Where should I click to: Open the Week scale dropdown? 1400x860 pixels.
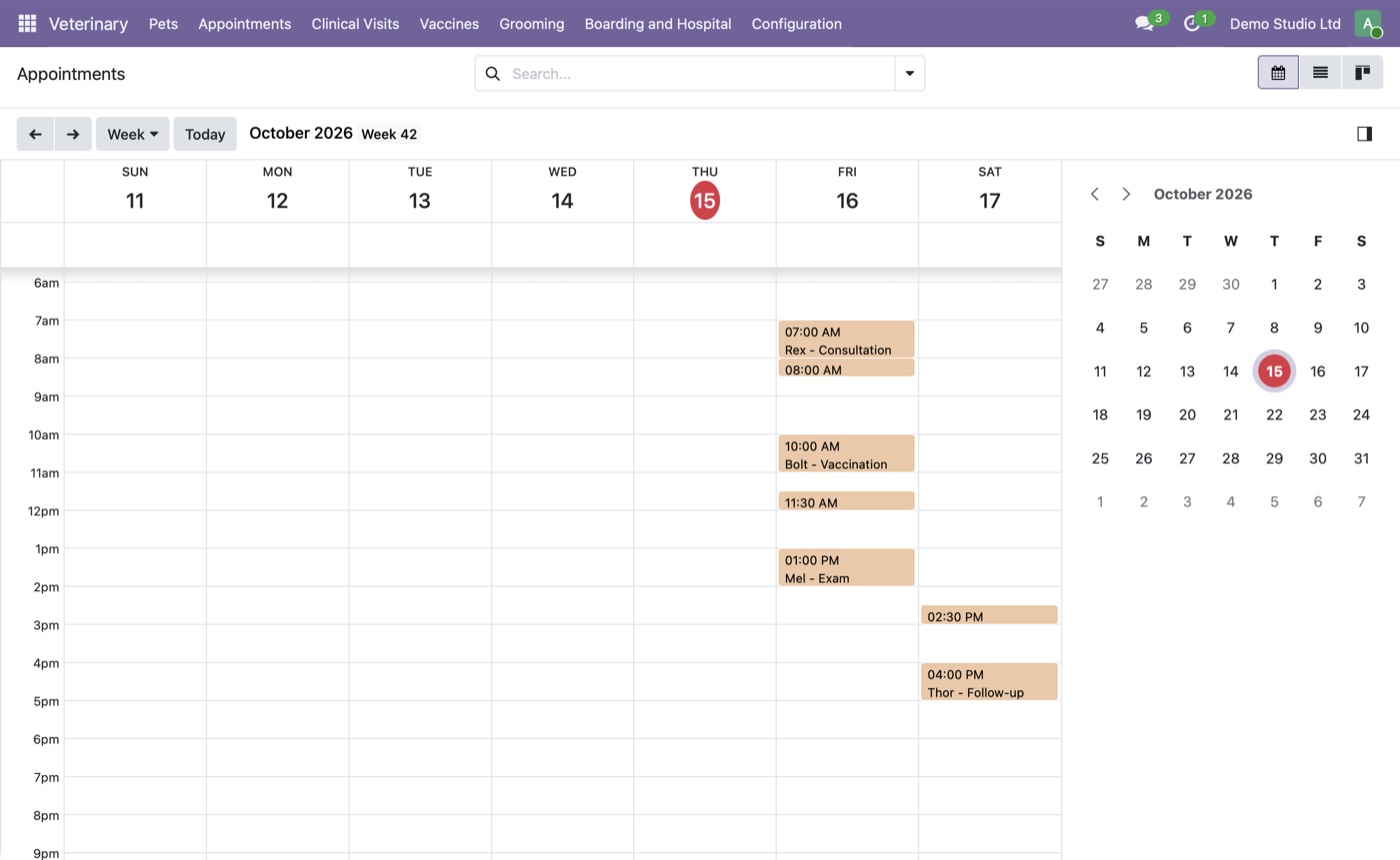pos(133,134)
